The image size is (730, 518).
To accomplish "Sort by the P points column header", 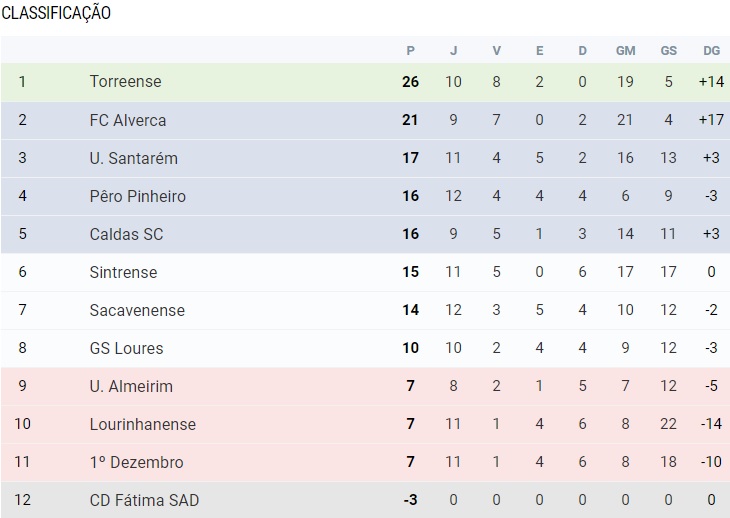I will [410, 51].
